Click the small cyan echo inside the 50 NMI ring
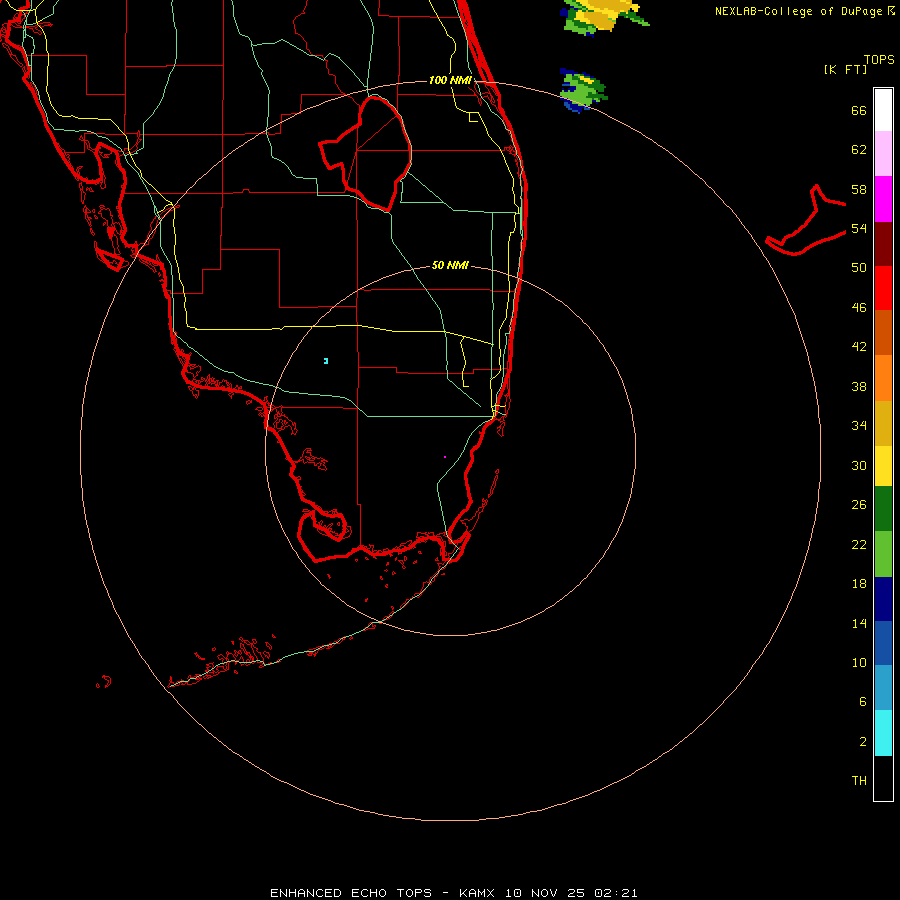The height and width of the screenshot is (900, 900). tap(325, 361)
